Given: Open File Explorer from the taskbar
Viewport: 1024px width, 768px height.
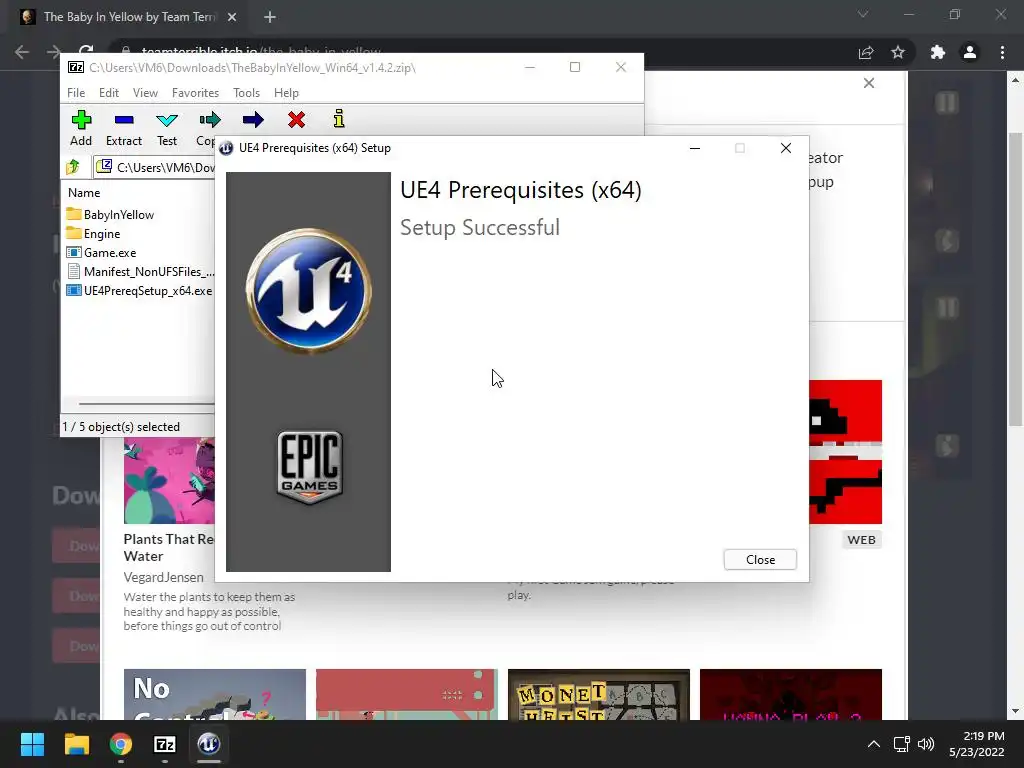Looking at the screenshot, I should coord(76,744).
